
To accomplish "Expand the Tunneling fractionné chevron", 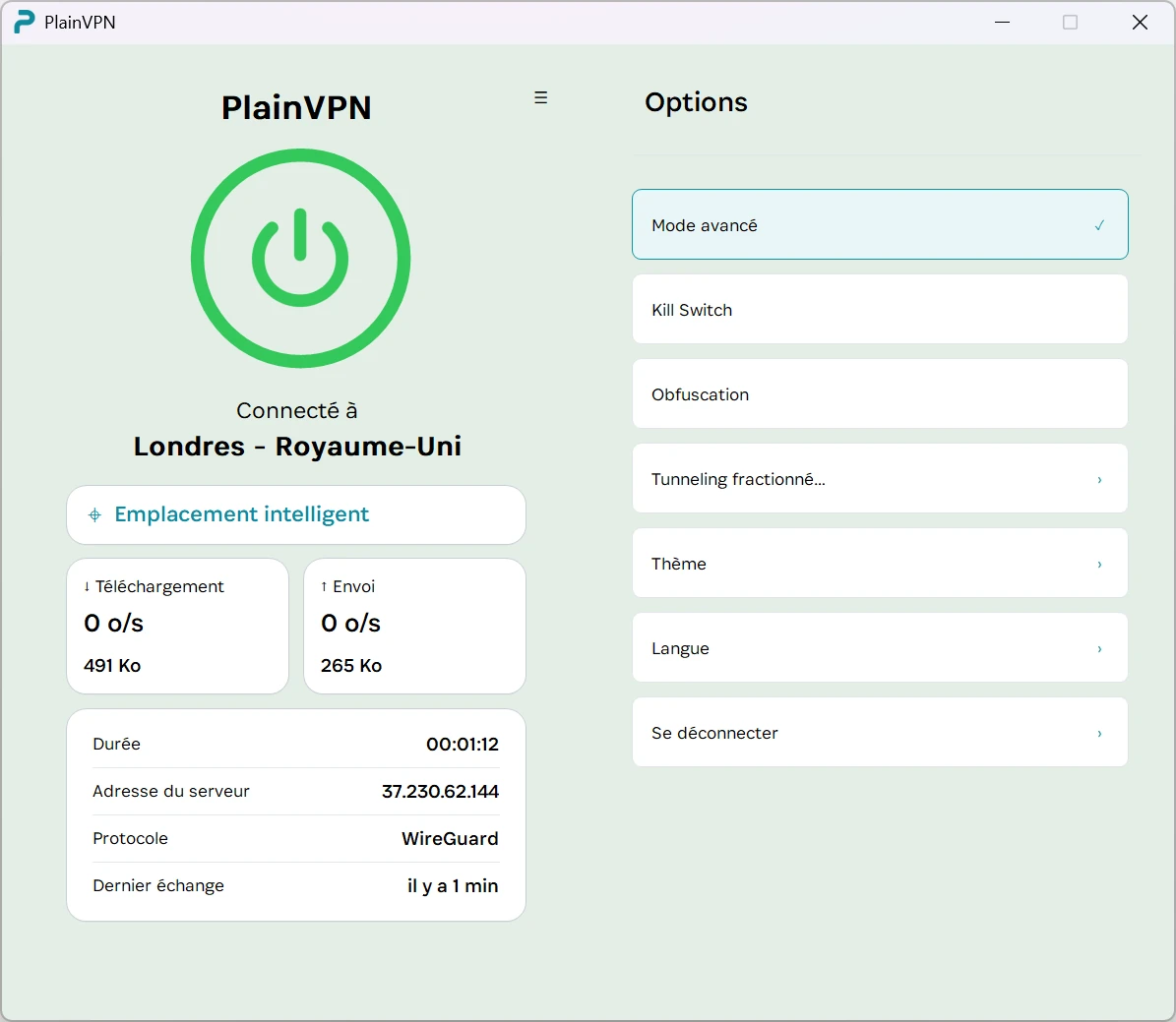I will point(1099,480).
